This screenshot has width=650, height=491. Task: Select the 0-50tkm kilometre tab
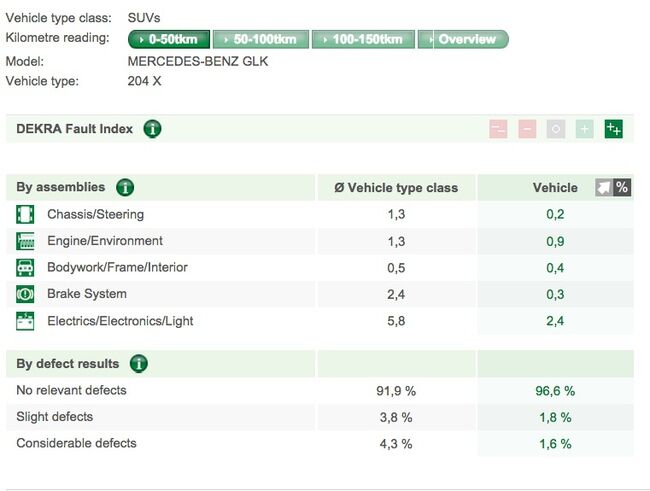click(x=169, y=39)
